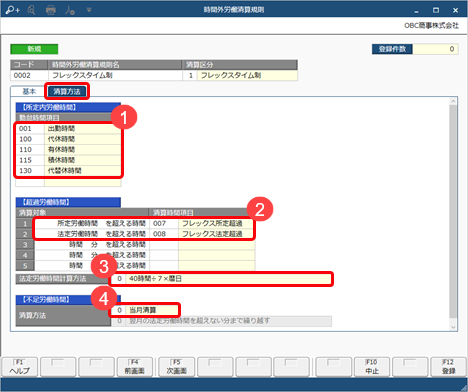Maximize the 時間外労働清算規則 window
This screenshot has width=468, height=392.
pyautogui.click(x=436, y=10)
